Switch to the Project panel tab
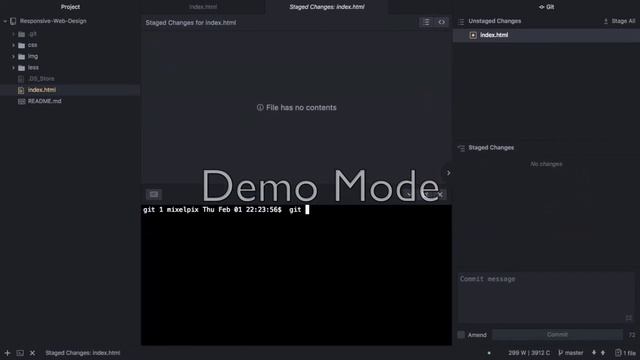This screenshot has width=640, height=360. point(70,7)
